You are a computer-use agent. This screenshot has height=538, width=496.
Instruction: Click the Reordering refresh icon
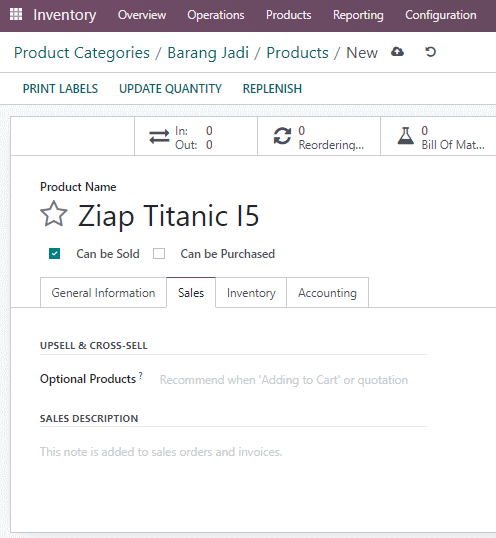tap(282, 136)
